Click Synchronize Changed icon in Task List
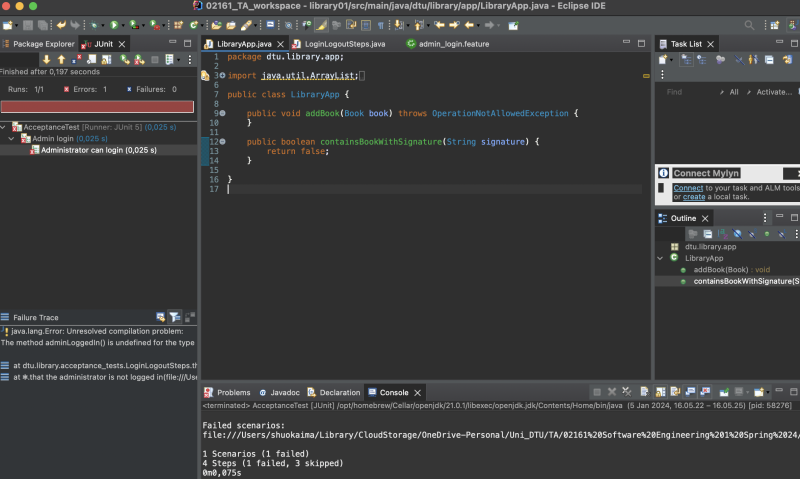Viewport: 800px width, 479px height. [788, 60]
